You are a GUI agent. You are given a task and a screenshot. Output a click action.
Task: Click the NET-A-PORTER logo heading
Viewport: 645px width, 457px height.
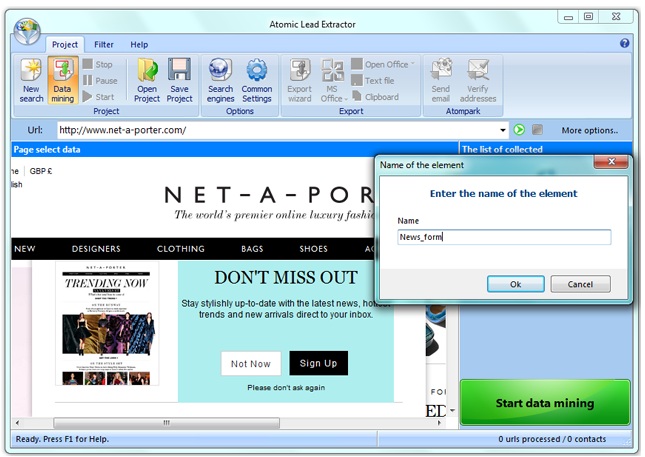269,195
